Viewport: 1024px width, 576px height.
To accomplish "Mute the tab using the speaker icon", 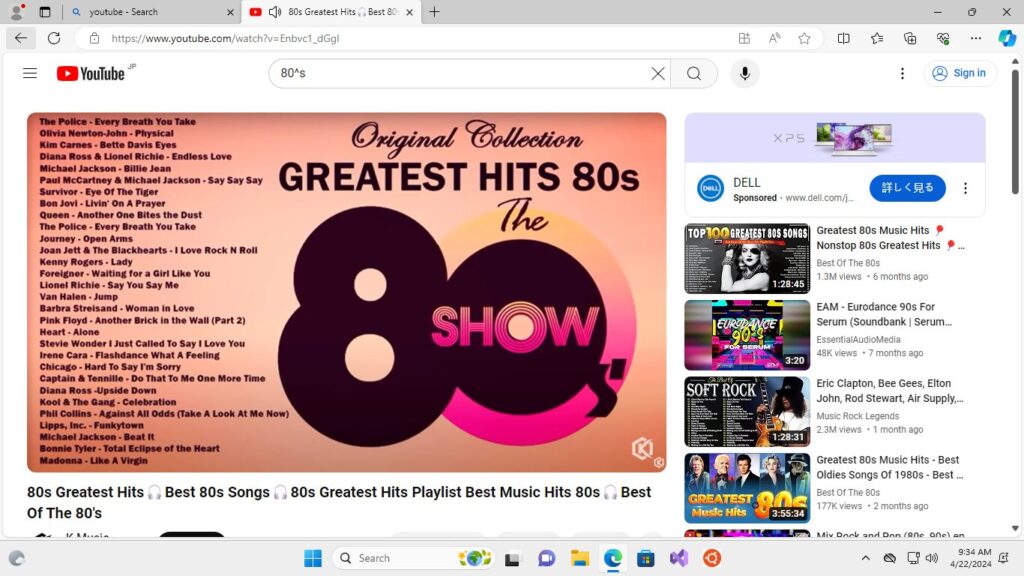I will (x=275, y=12).
